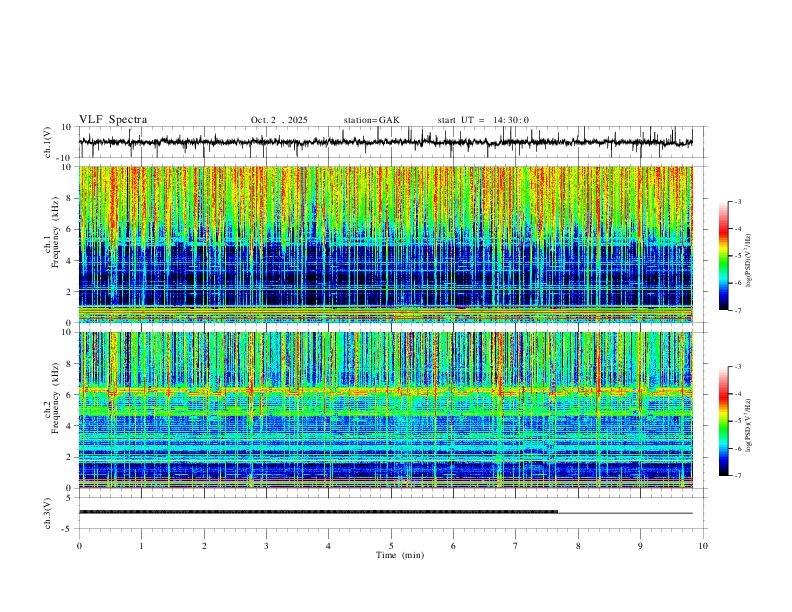Click the 'Time (min)' axis label

tap(400, 555)
